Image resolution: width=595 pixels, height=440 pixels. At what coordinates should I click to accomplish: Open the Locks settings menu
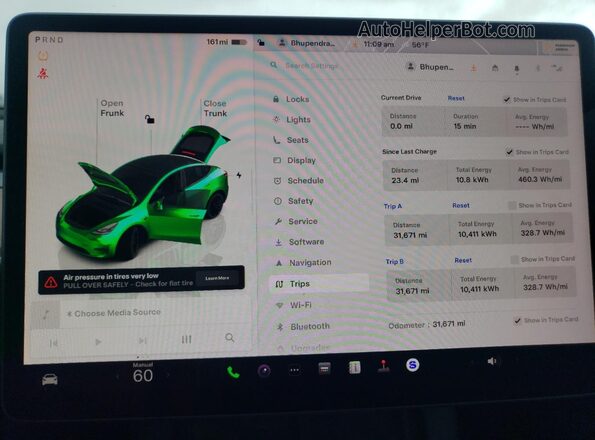point(291,99)
